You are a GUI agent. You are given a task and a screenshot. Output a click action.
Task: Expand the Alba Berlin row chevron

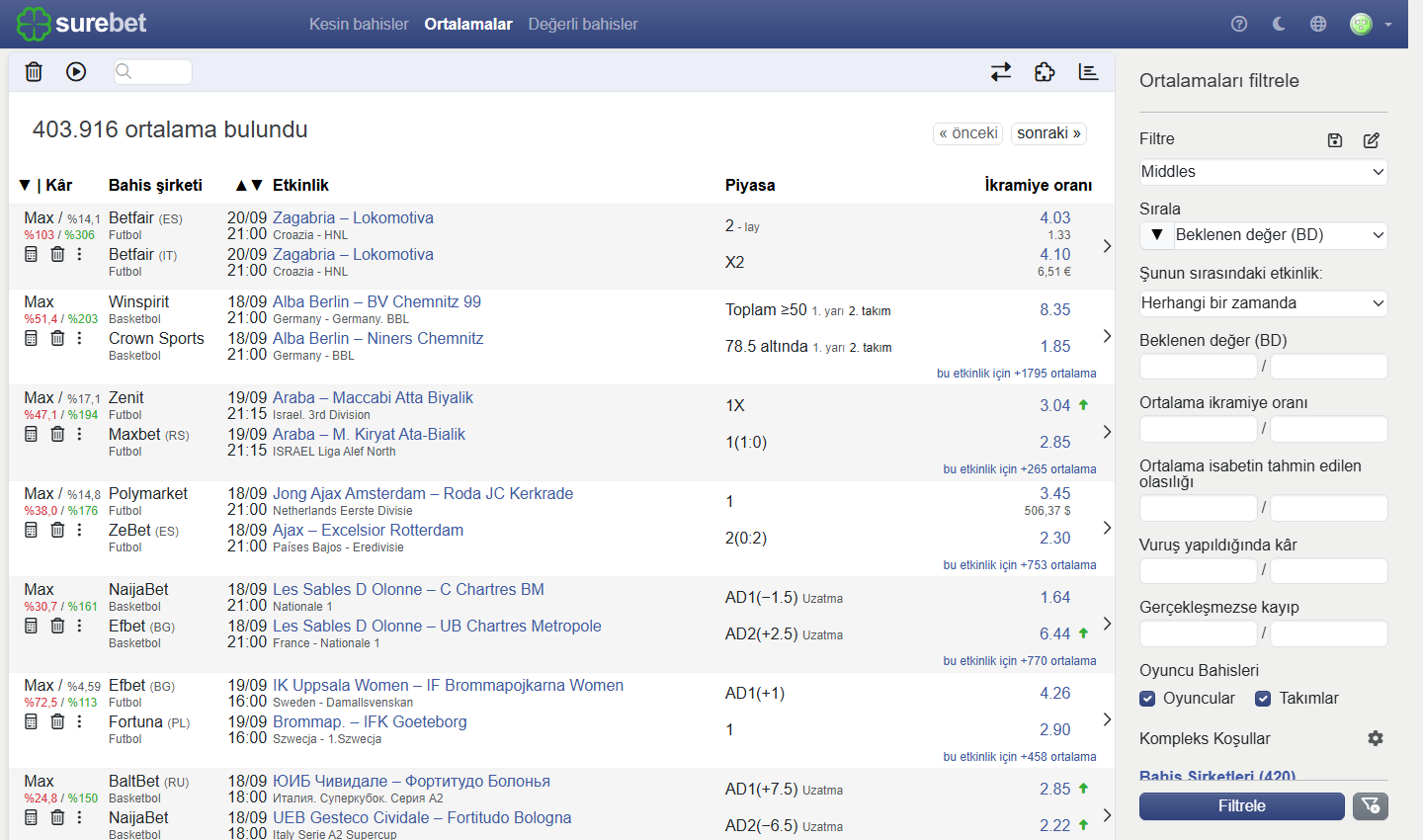point(1107,336)
